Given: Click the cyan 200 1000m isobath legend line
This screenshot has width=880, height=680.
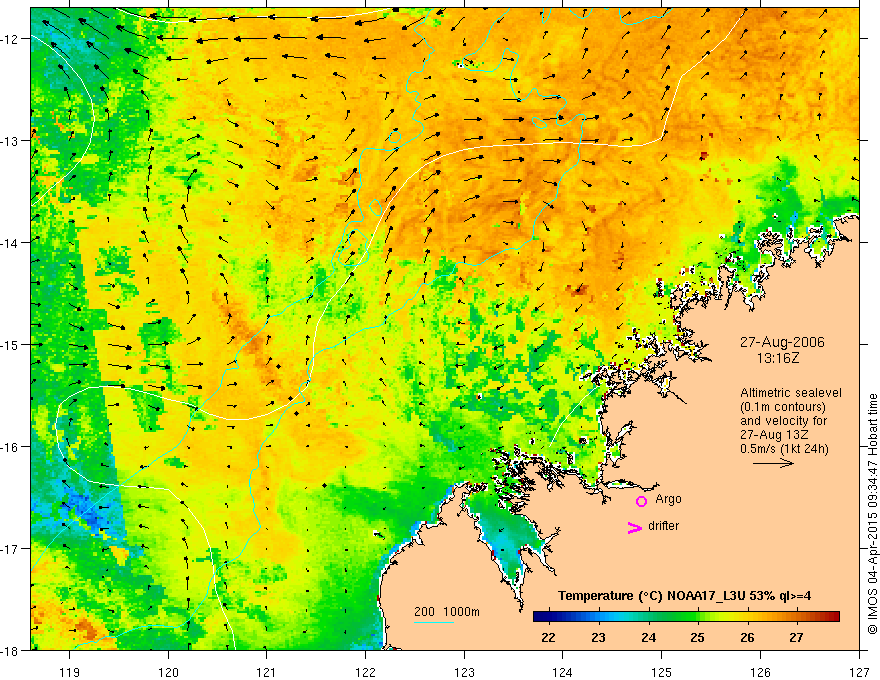Looking at the screenshot, I should tap(434, 622).
